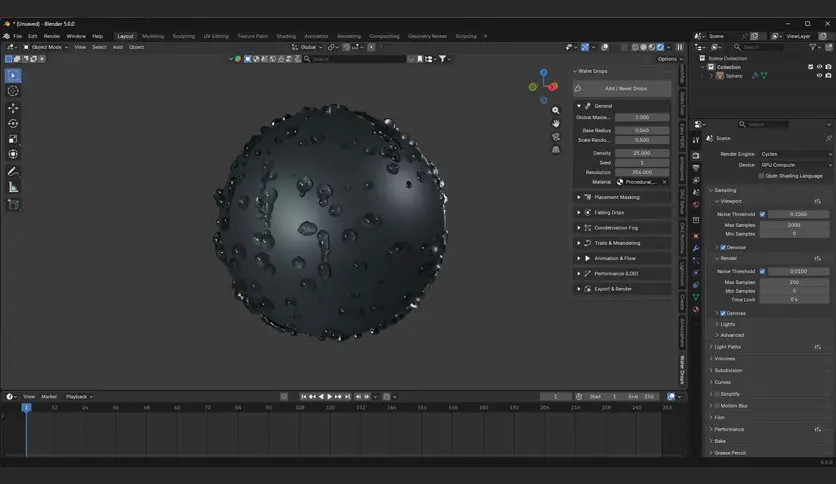Select the 3D Cursor tool
This screenshot has width=836, height=484.
pyautogui.click(x=13, y=91)
